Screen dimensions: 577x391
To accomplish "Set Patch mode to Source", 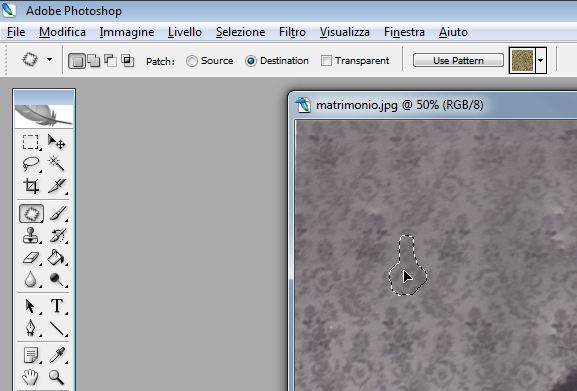I will [x=210, y=61].
